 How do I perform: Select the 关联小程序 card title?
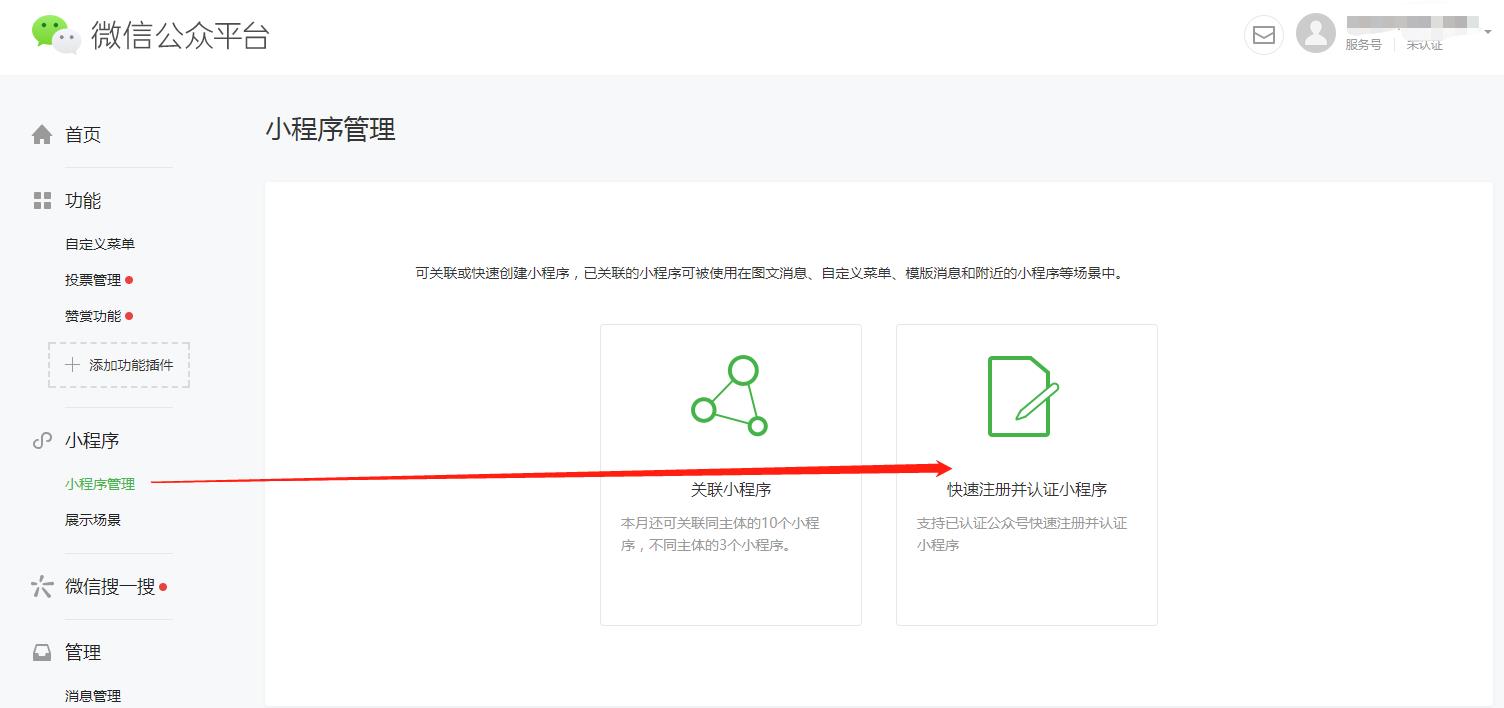pyautogui.click(x=731, y=490)
